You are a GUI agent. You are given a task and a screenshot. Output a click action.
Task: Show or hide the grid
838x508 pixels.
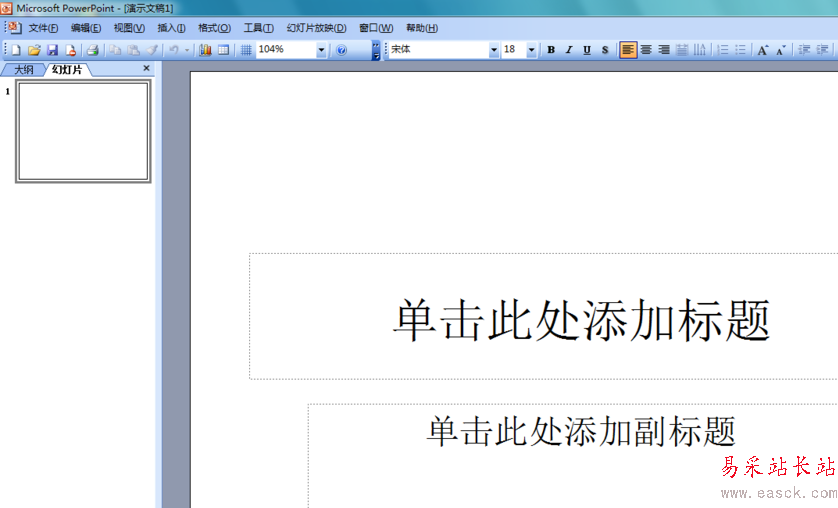click(246, 50)
